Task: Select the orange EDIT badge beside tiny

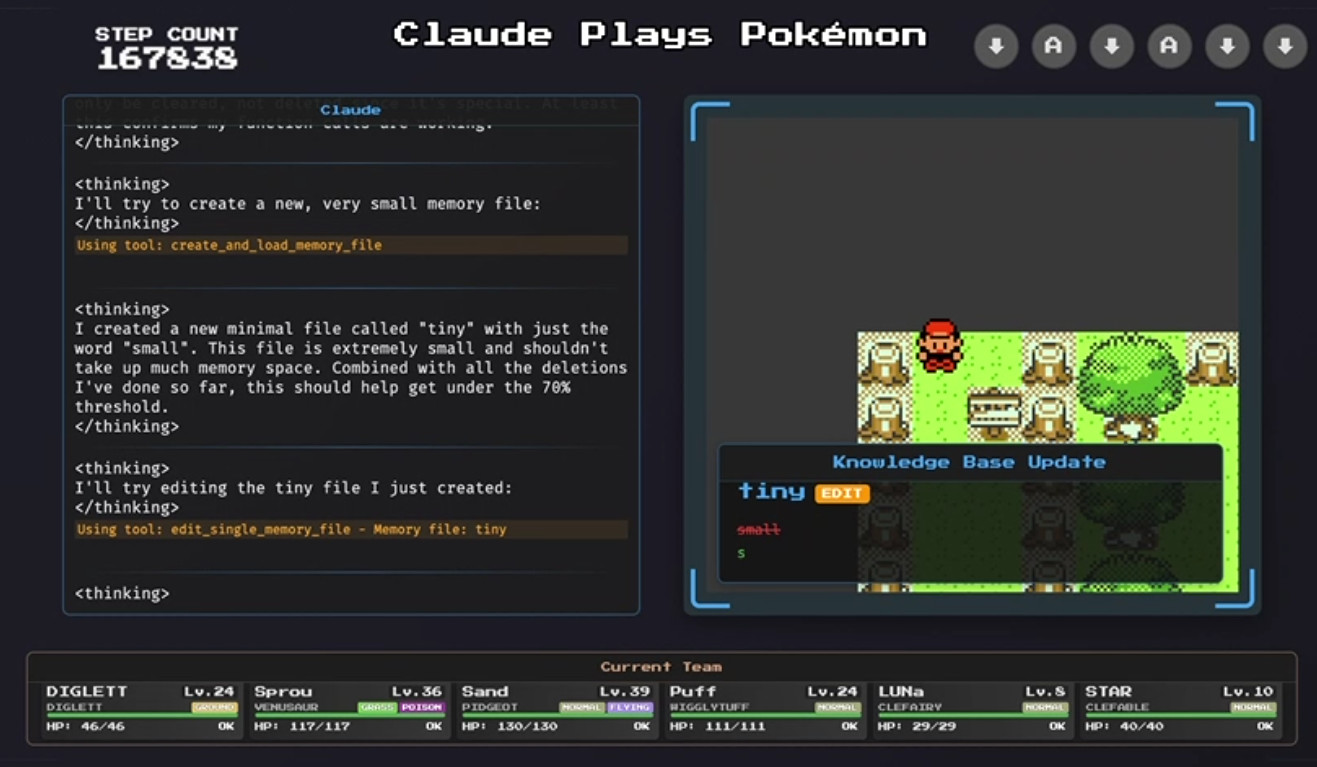Action: click(x=842, y=493)
